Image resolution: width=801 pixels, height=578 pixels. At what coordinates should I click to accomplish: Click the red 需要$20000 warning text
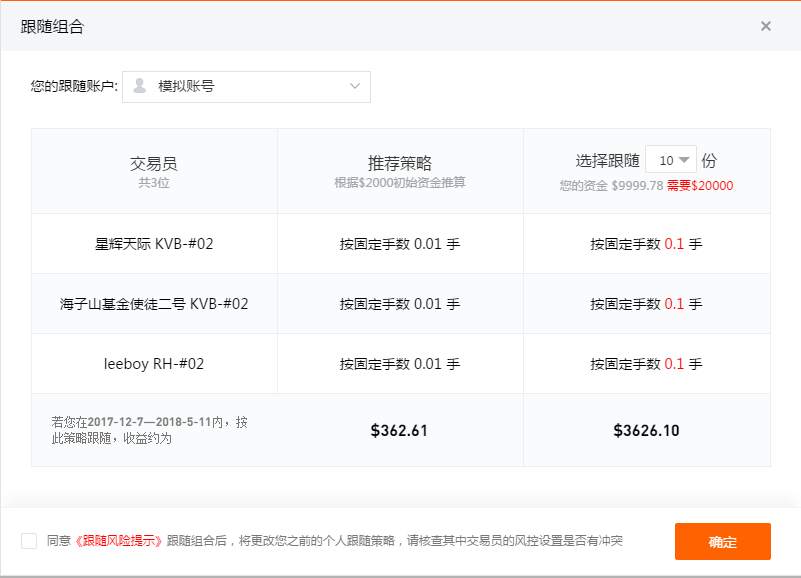[x=700, y=186]
